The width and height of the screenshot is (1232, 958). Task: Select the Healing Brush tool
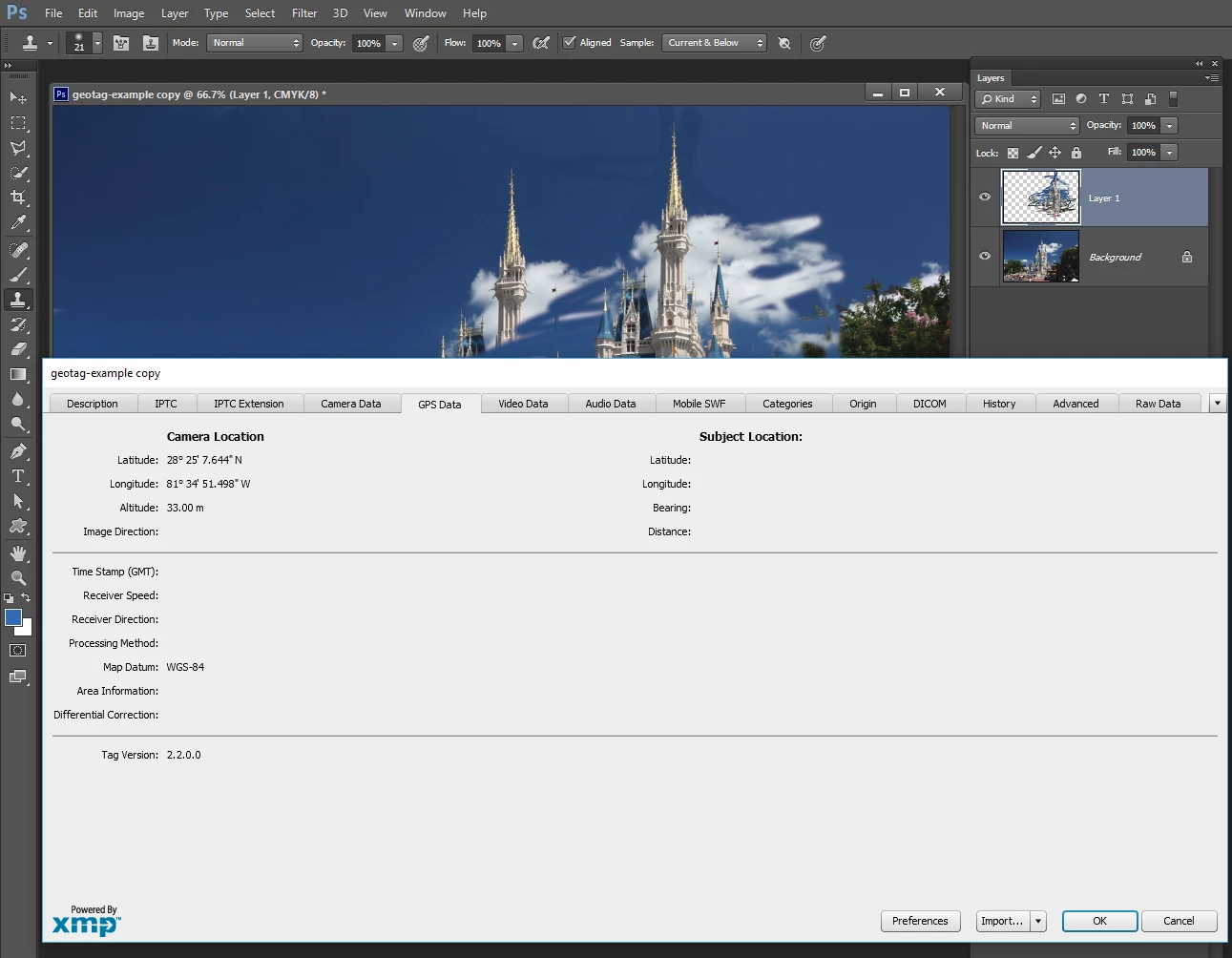tap(18, 250)
